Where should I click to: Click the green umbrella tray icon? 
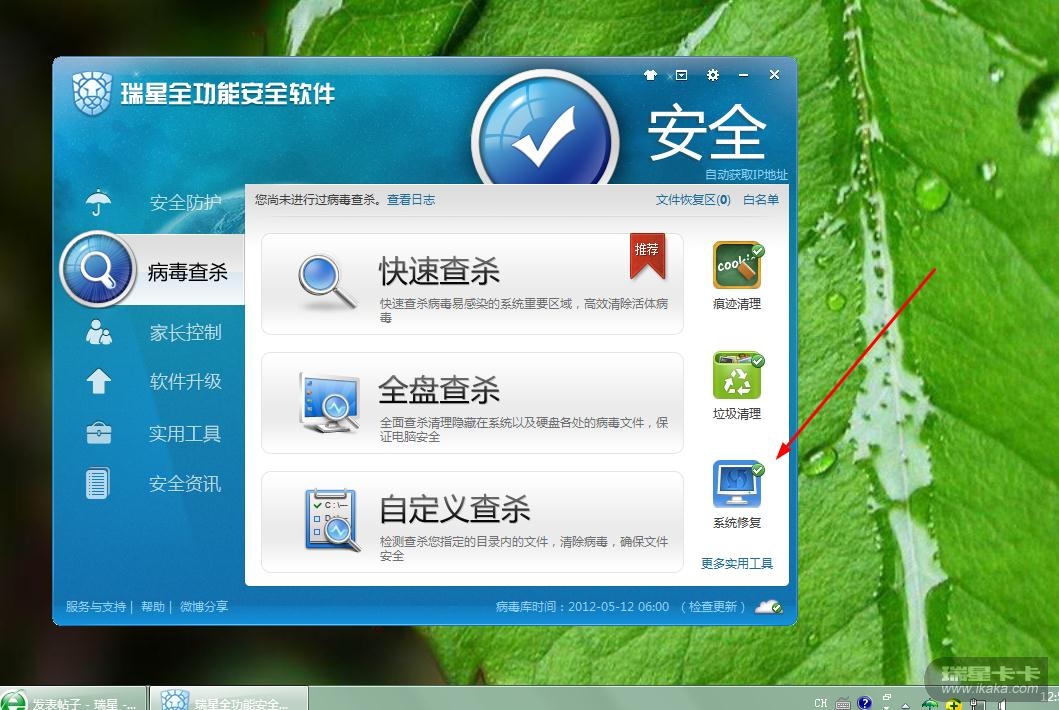click(x=930, y=704)
